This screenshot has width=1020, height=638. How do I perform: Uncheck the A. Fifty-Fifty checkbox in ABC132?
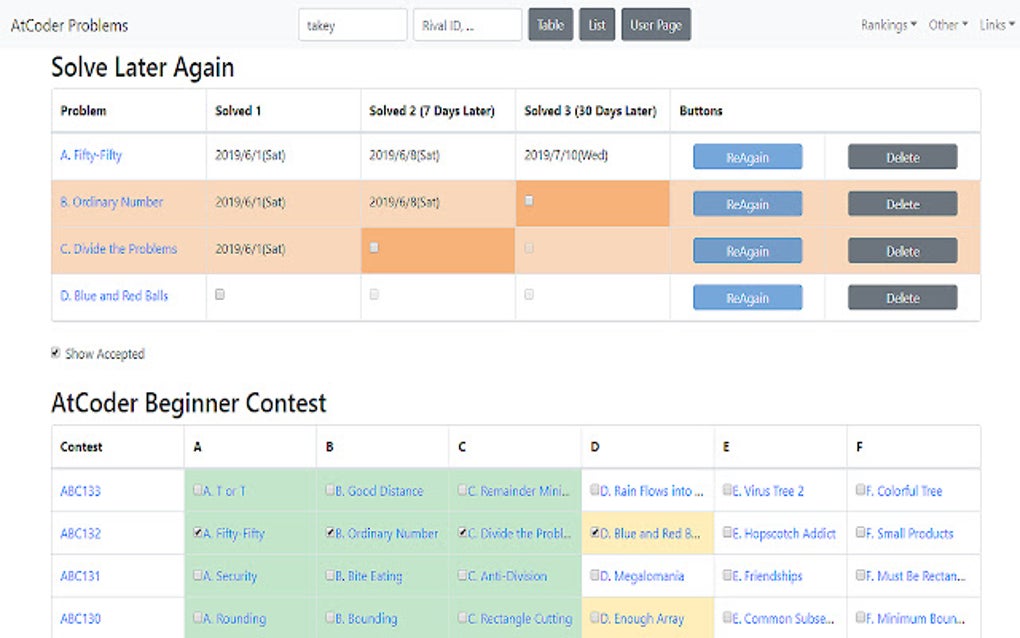198,533
